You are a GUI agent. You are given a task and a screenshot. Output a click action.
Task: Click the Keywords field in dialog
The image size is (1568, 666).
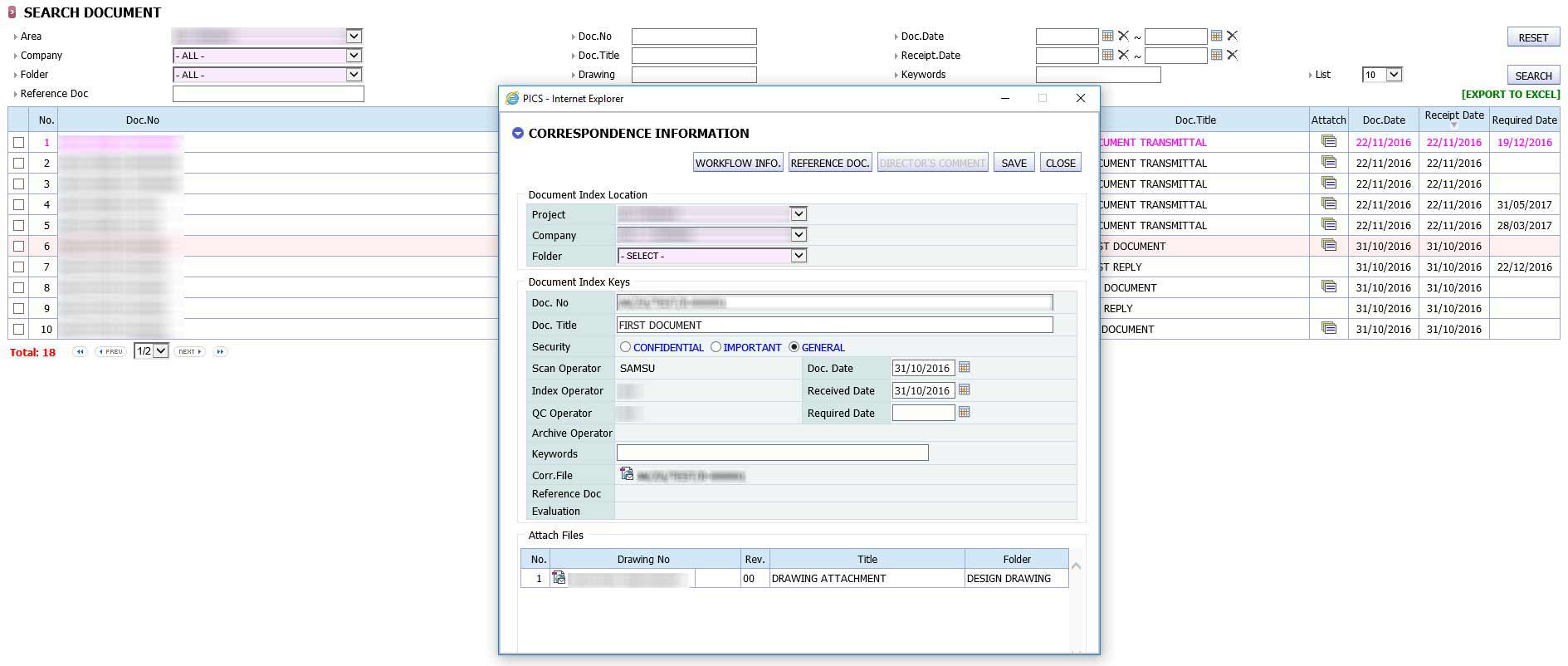pos(772,453)
